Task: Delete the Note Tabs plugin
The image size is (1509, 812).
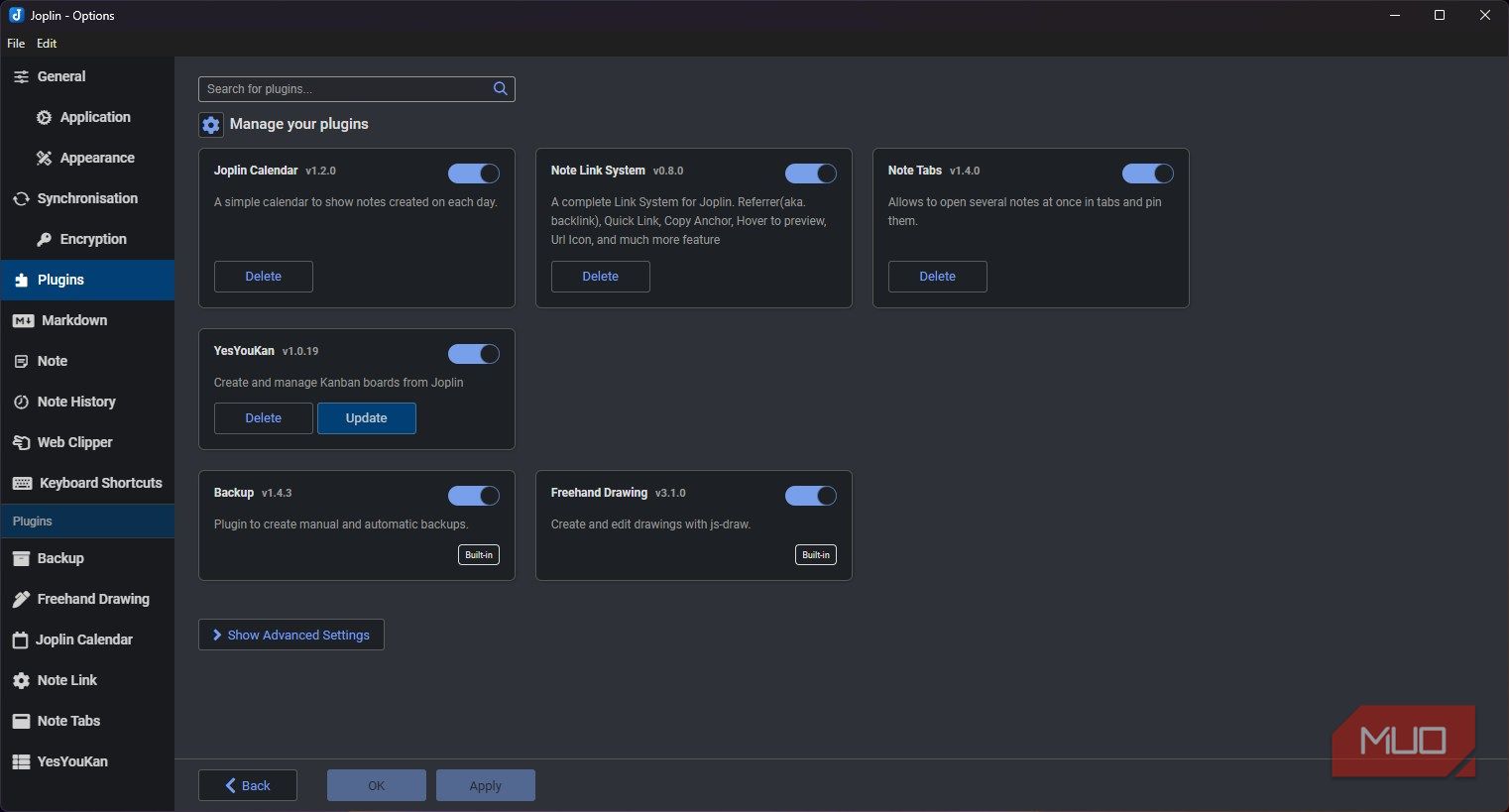Action: pos(938,277)
